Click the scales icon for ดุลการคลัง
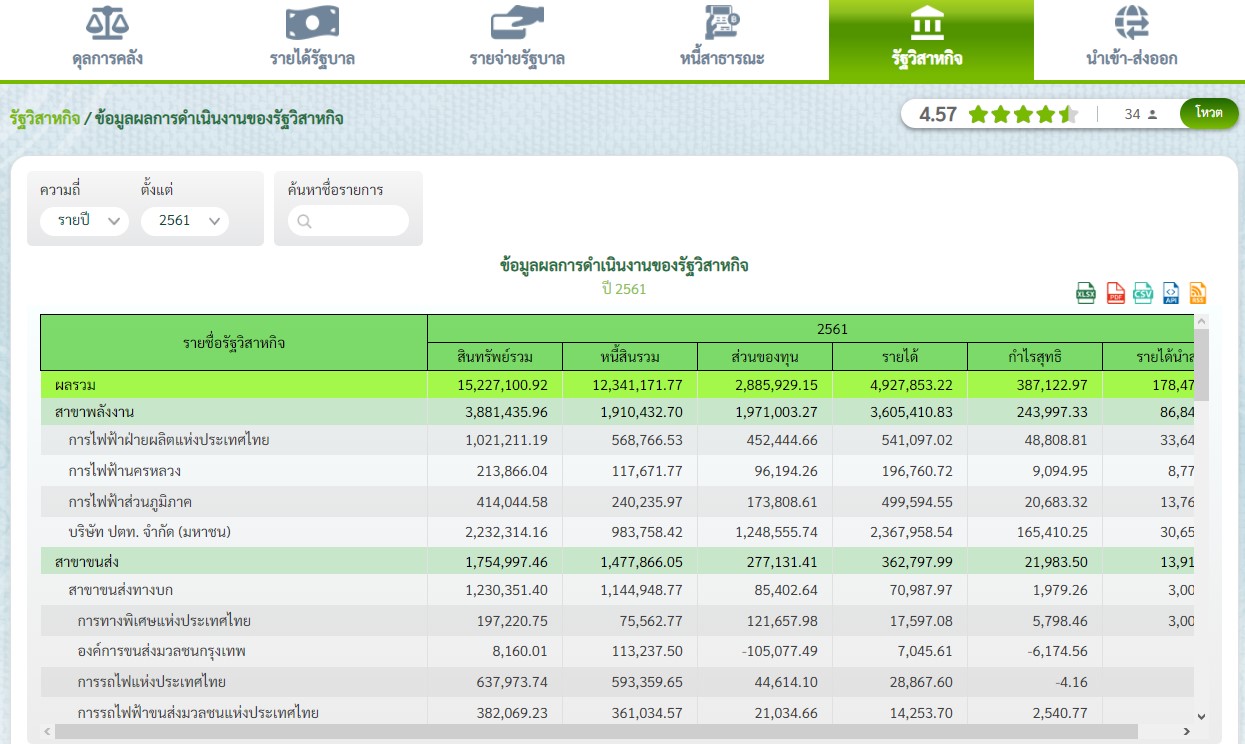The image size is (1245, 744). [107, 22]
